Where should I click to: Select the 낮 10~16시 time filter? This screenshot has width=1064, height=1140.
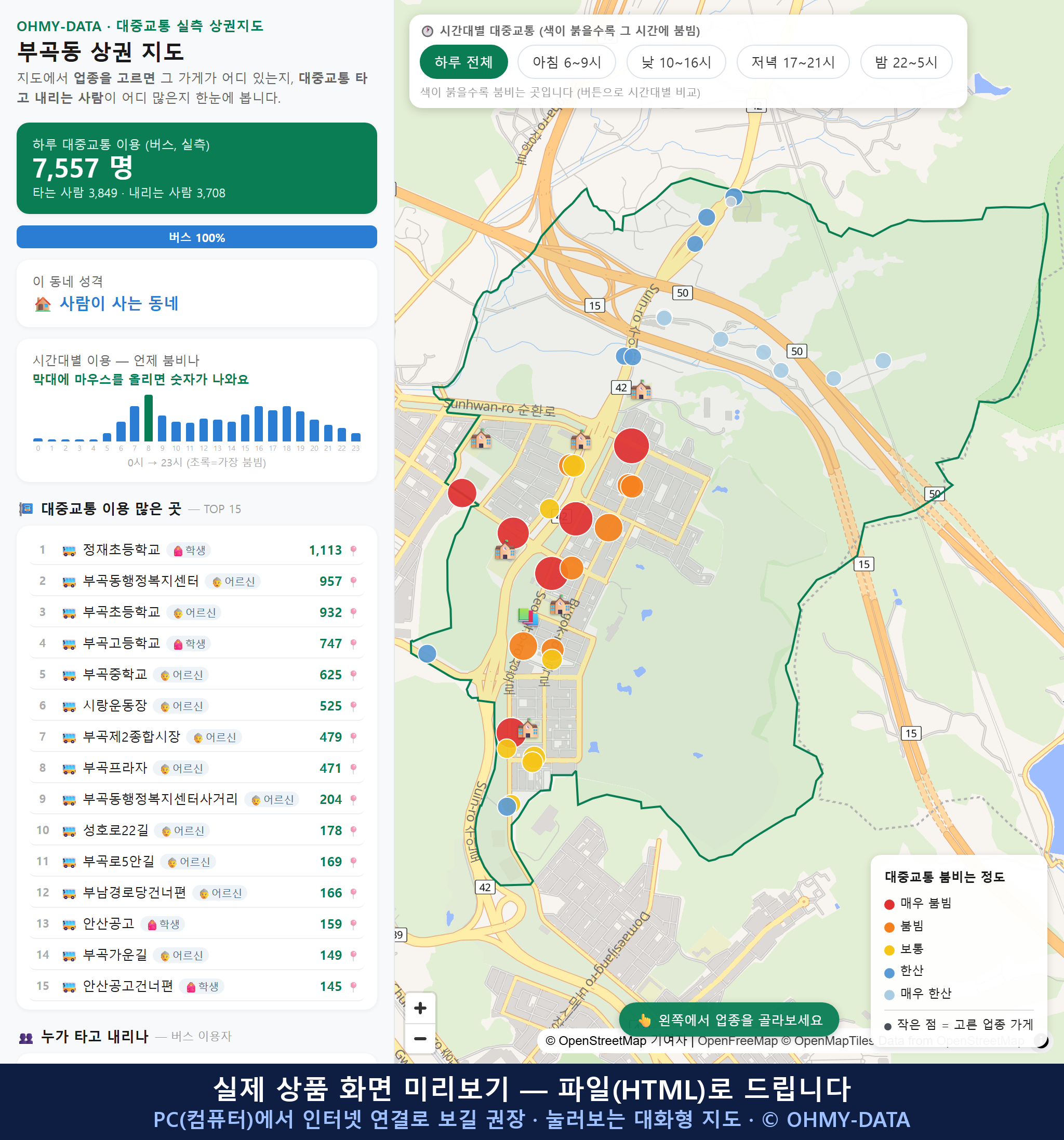[x=676, y=62]
